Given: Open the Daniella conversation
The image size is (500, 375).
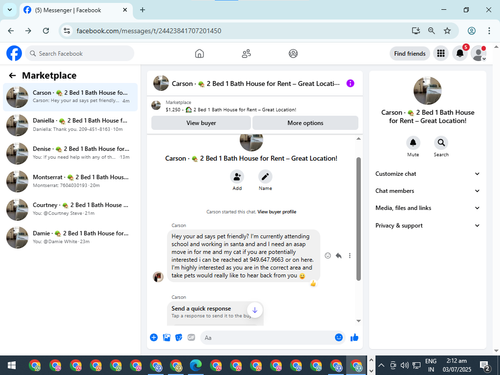Looking at the screenshot, I should (70, 125).
